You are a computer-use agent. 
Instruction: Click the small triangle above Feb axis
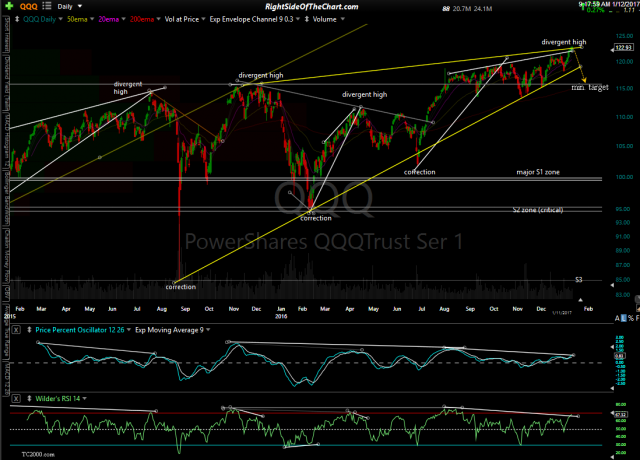[x=581, y=300]
